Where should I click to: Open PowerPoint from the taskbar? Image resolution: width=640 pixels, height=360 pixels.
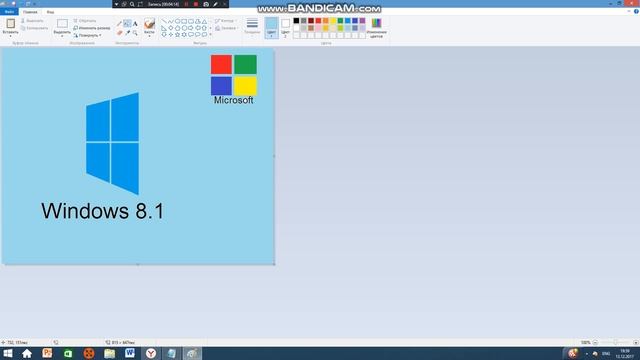click(x=47, y=353)
